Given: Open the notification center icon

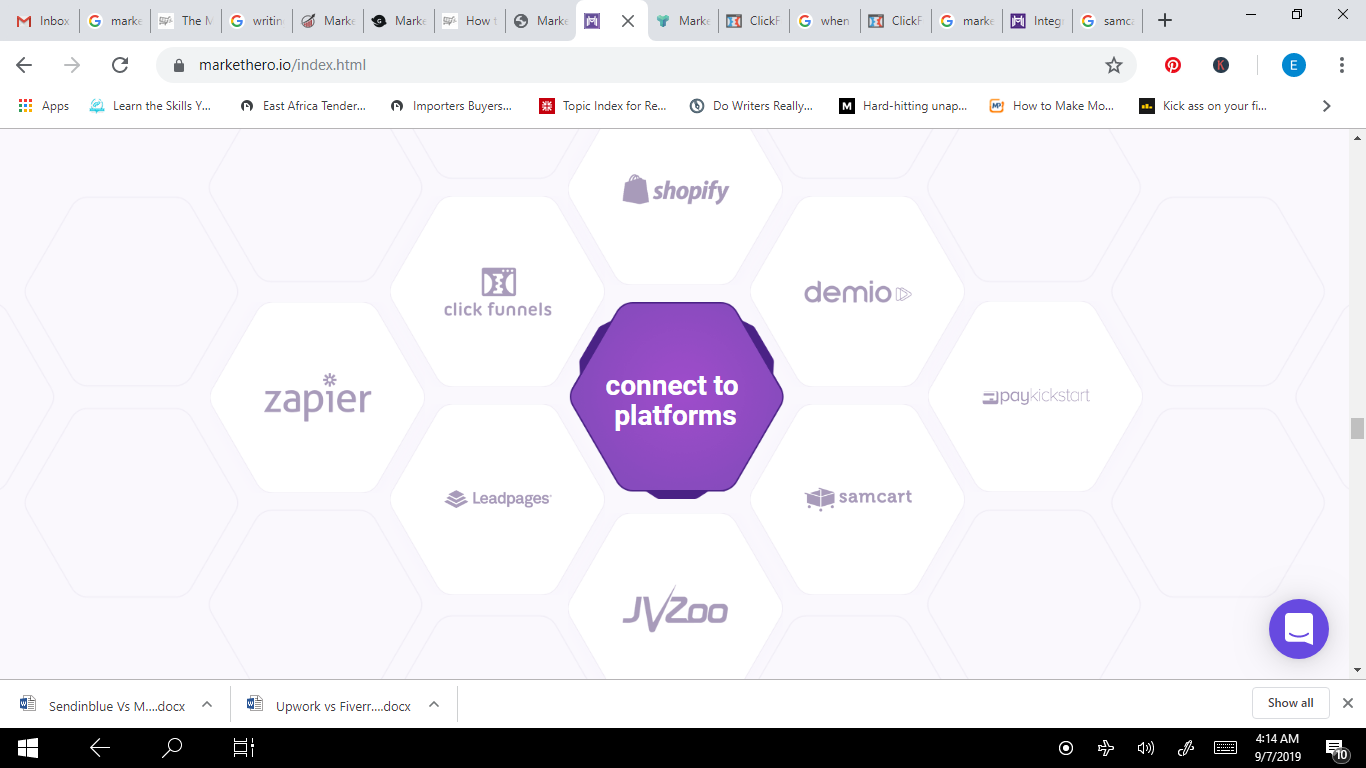Looking at the screenshot, I should pos(1336,748).
